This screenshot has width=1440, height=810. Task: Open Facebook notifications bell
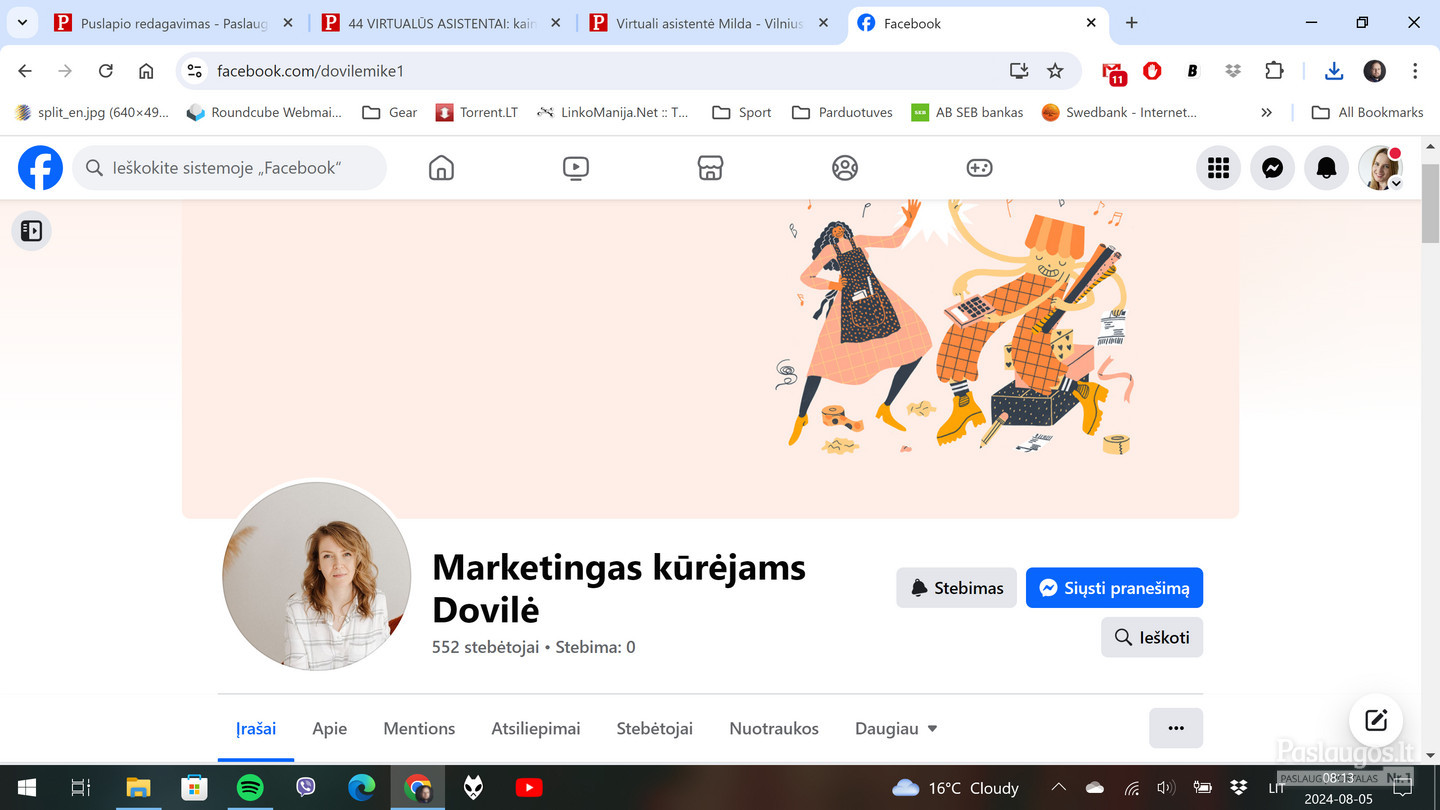tap(1326, 168)
